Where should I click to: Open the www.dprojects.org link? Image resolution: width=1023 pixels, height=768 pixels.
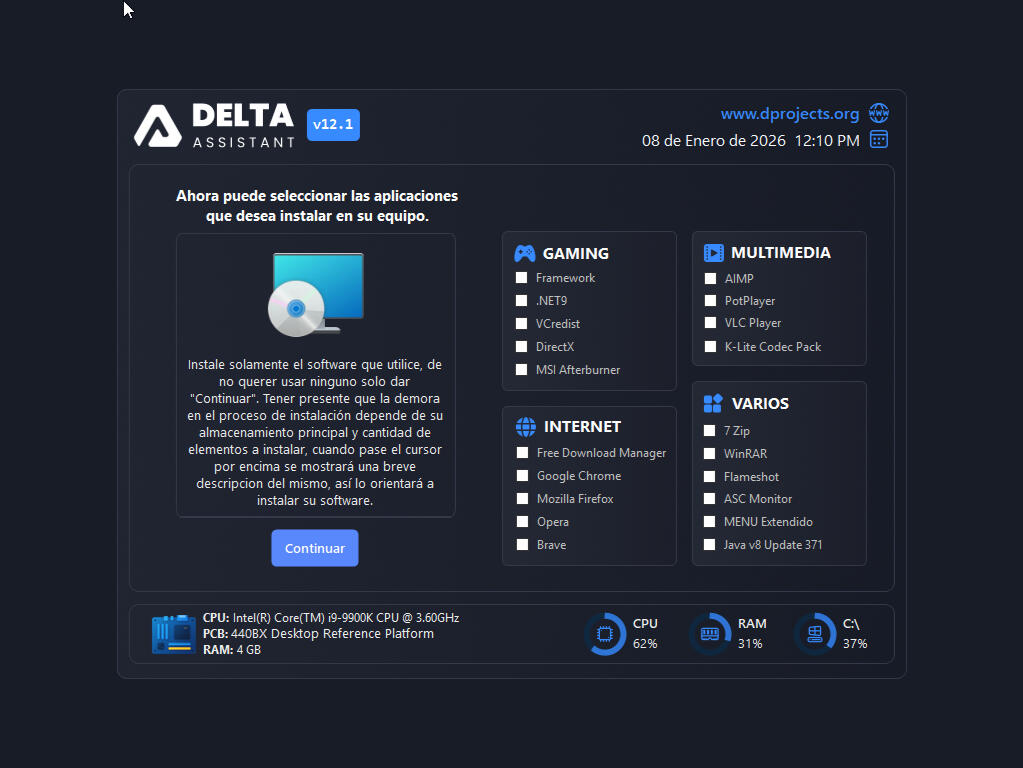[x=789, y=114]
